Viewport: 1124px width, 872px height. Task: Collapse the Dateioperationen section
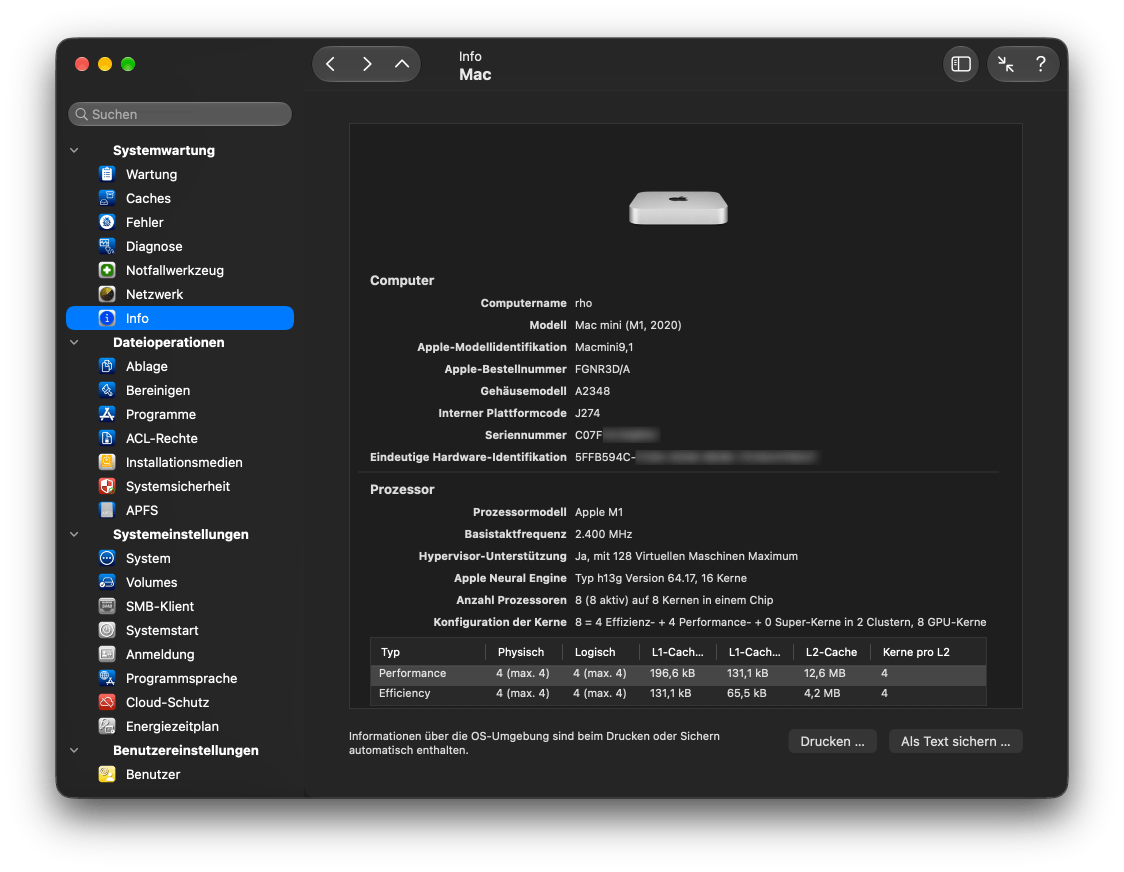[75, 343]
